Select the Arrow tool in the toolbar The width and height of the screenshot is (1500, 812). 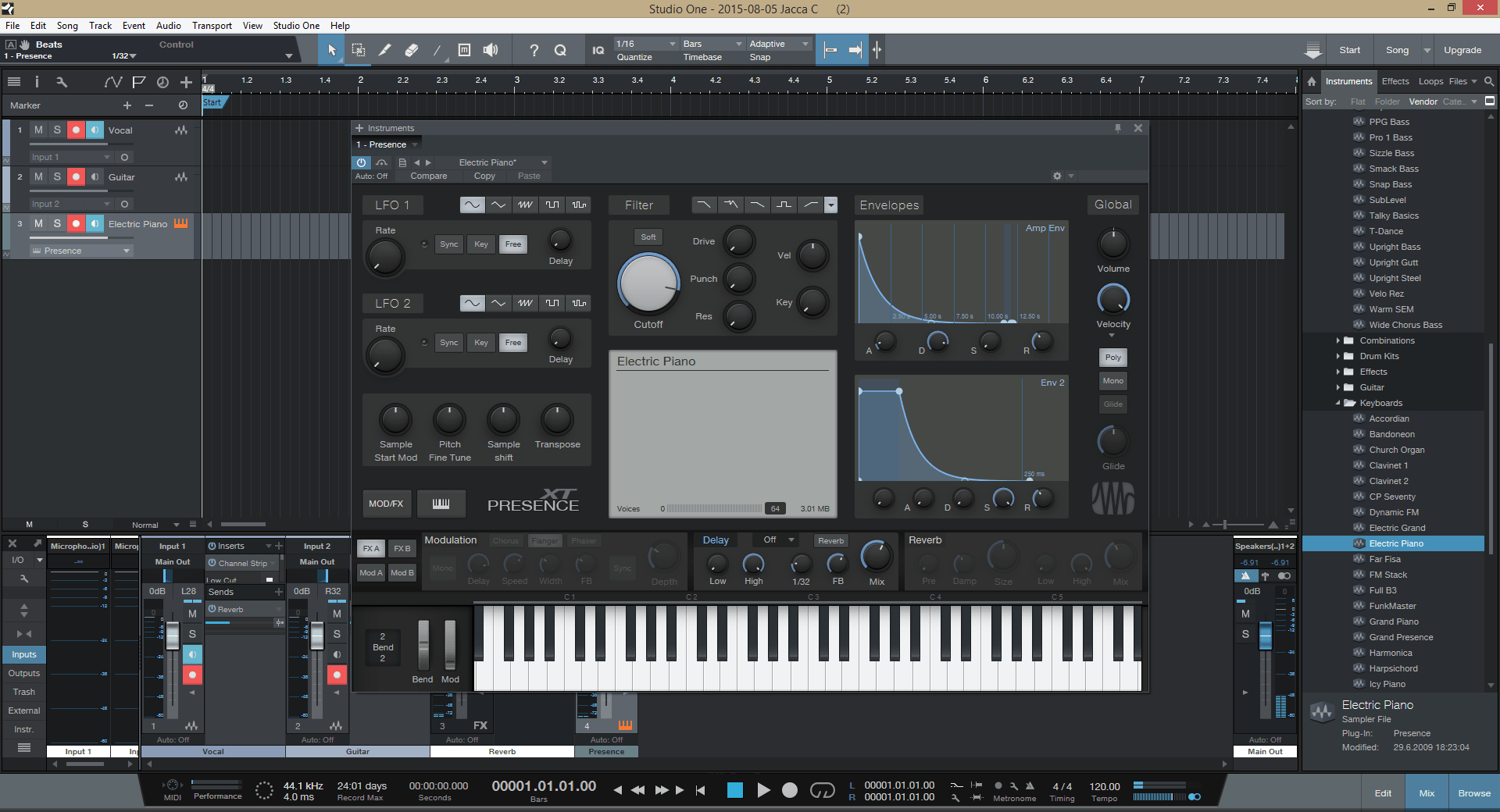[x=331, y=49]
